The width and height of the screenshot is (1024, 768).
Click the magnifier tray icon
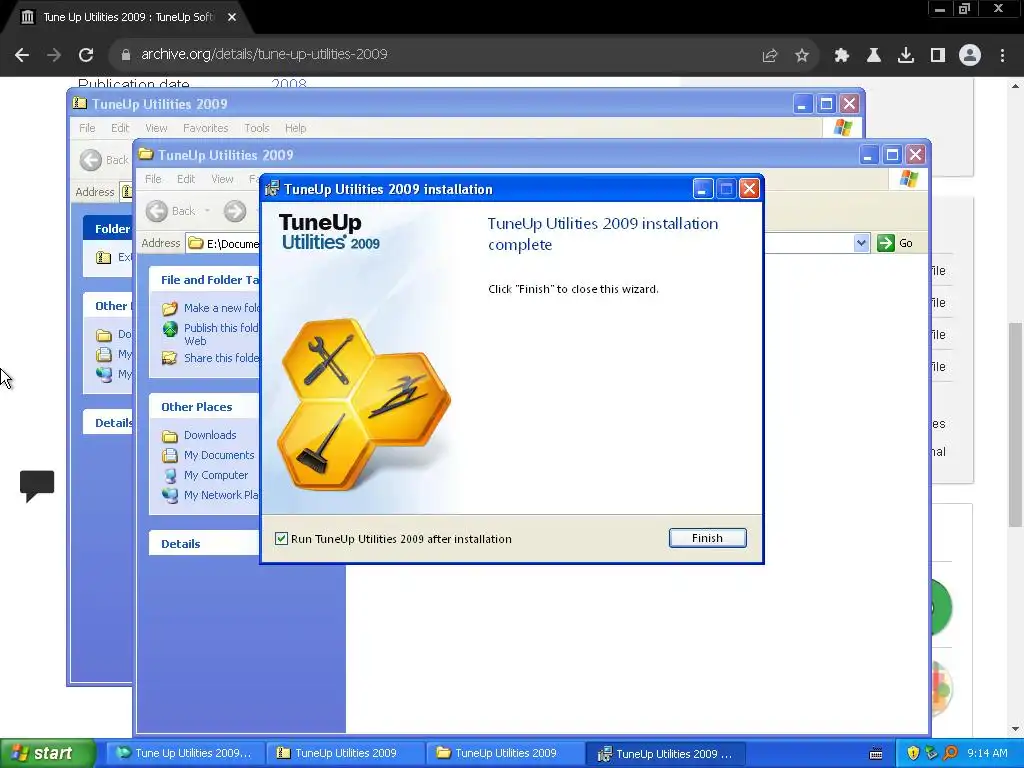point(950,754)
